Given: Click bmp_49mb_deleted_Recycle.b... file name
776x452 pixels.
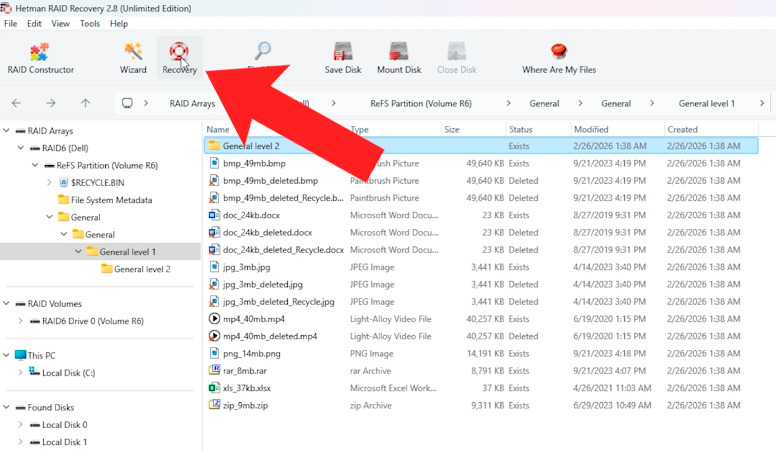Looking at the screenshot, I should (x=283, y=198).
